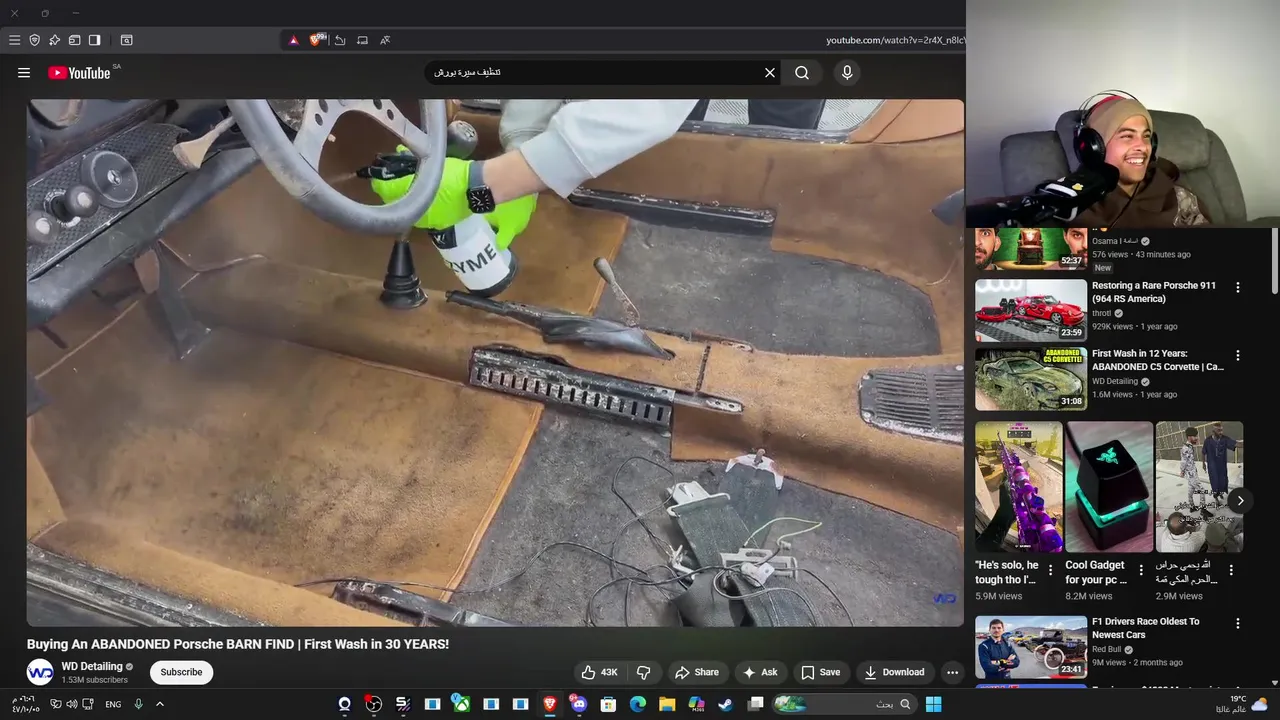Open Discord from the taskbar
Screen dimensions: 1280x720
coord(578,704)
